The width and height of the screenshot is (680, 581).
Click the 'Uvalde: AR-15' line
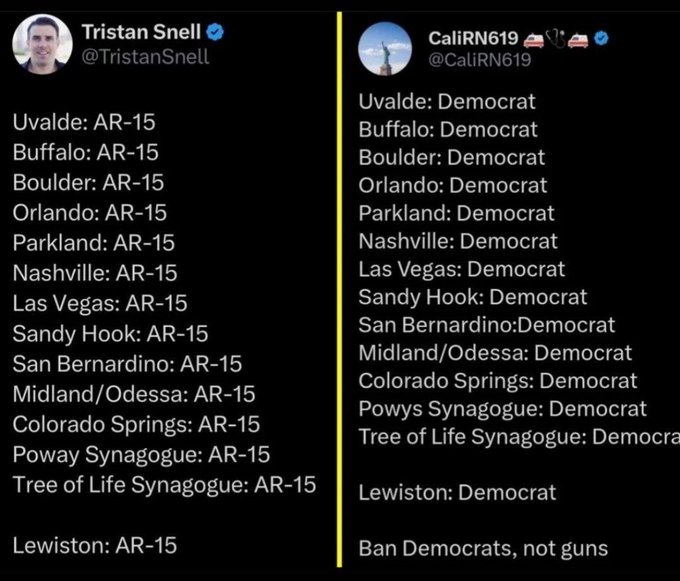pyautogui.click(x=84, y=122)
